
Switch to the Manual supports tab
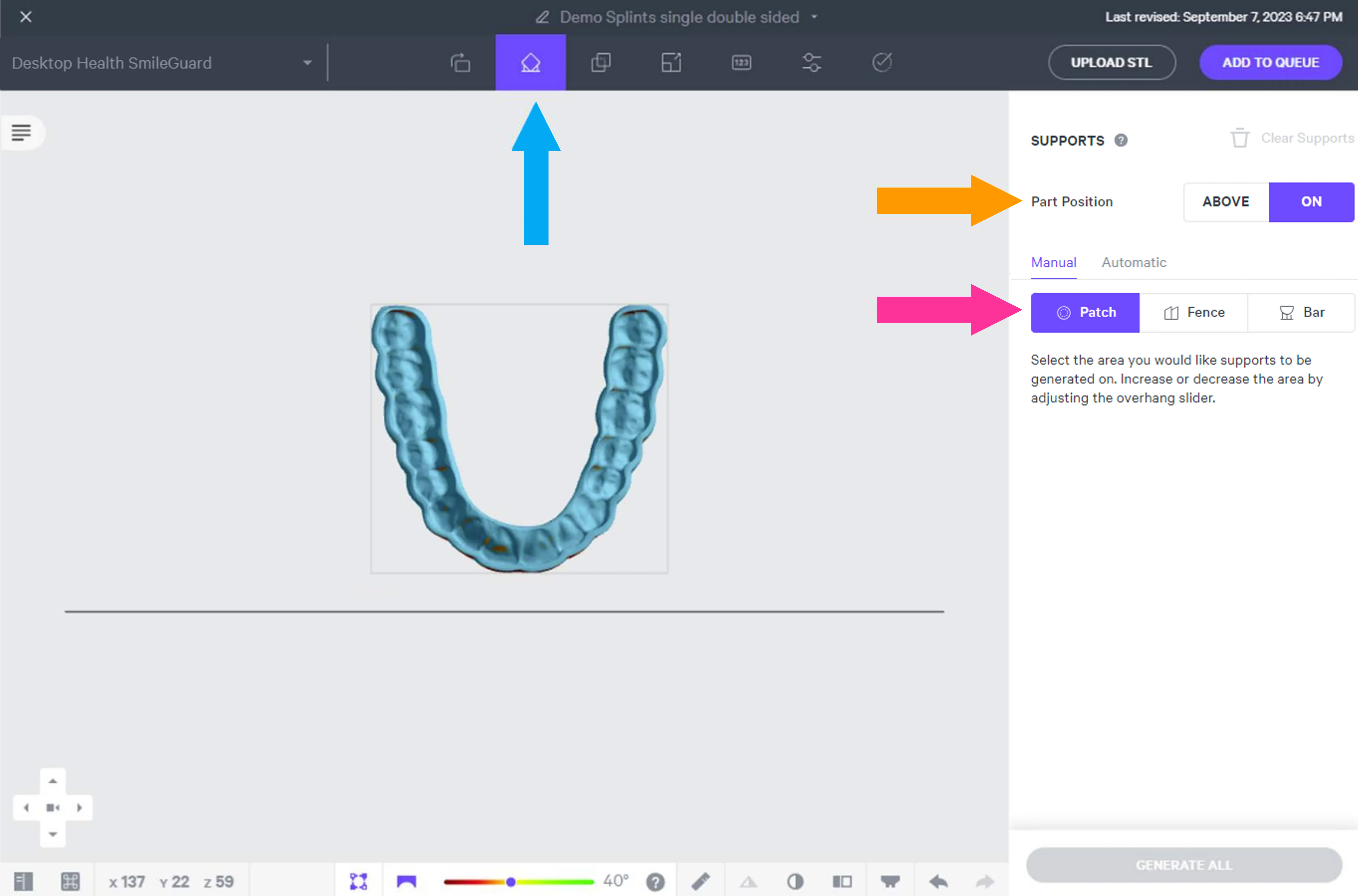point(1053,262)
